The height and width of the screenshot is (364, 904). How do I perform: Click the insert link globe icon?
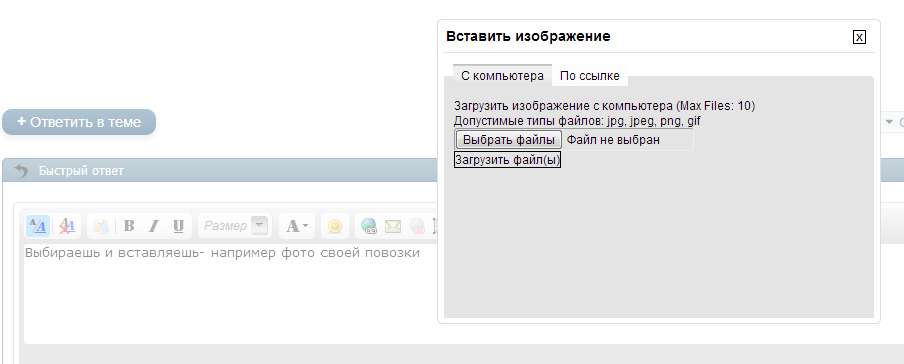[x=368, y=226]
